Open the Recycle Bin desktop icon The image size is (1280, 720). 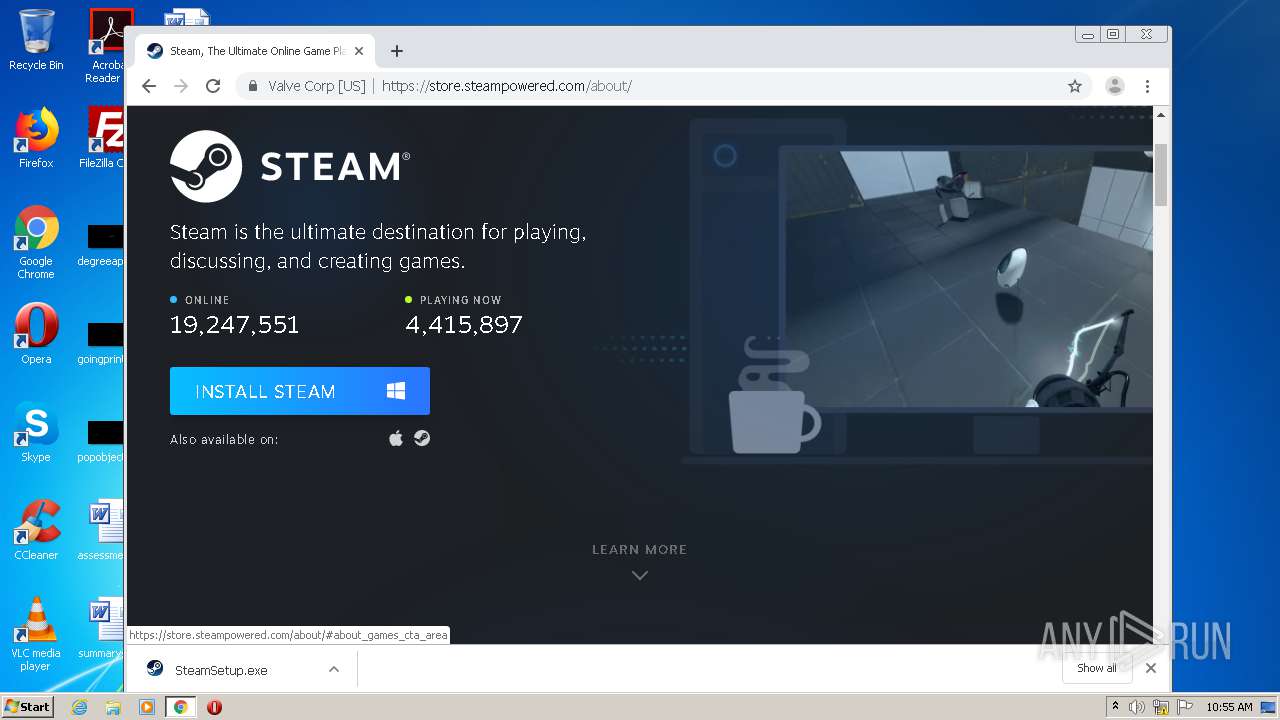(x=36, y=41)
